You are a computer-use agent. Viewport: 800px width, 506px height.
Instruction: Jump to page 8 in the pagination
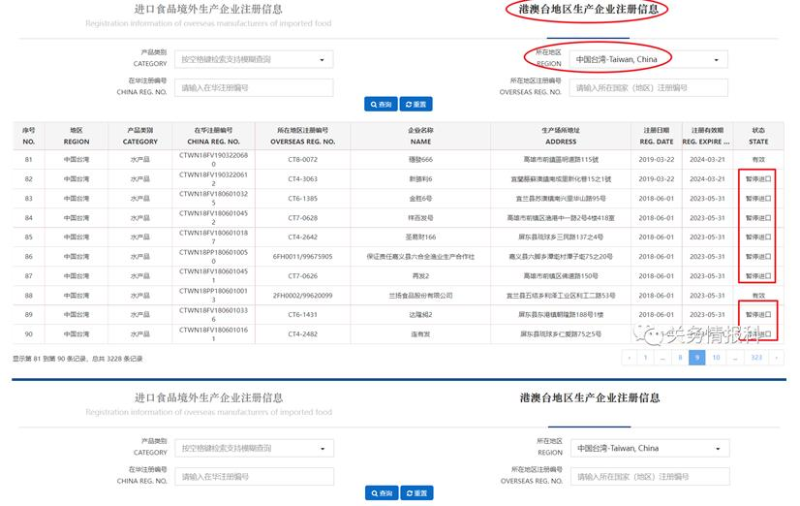click(680, 357)
